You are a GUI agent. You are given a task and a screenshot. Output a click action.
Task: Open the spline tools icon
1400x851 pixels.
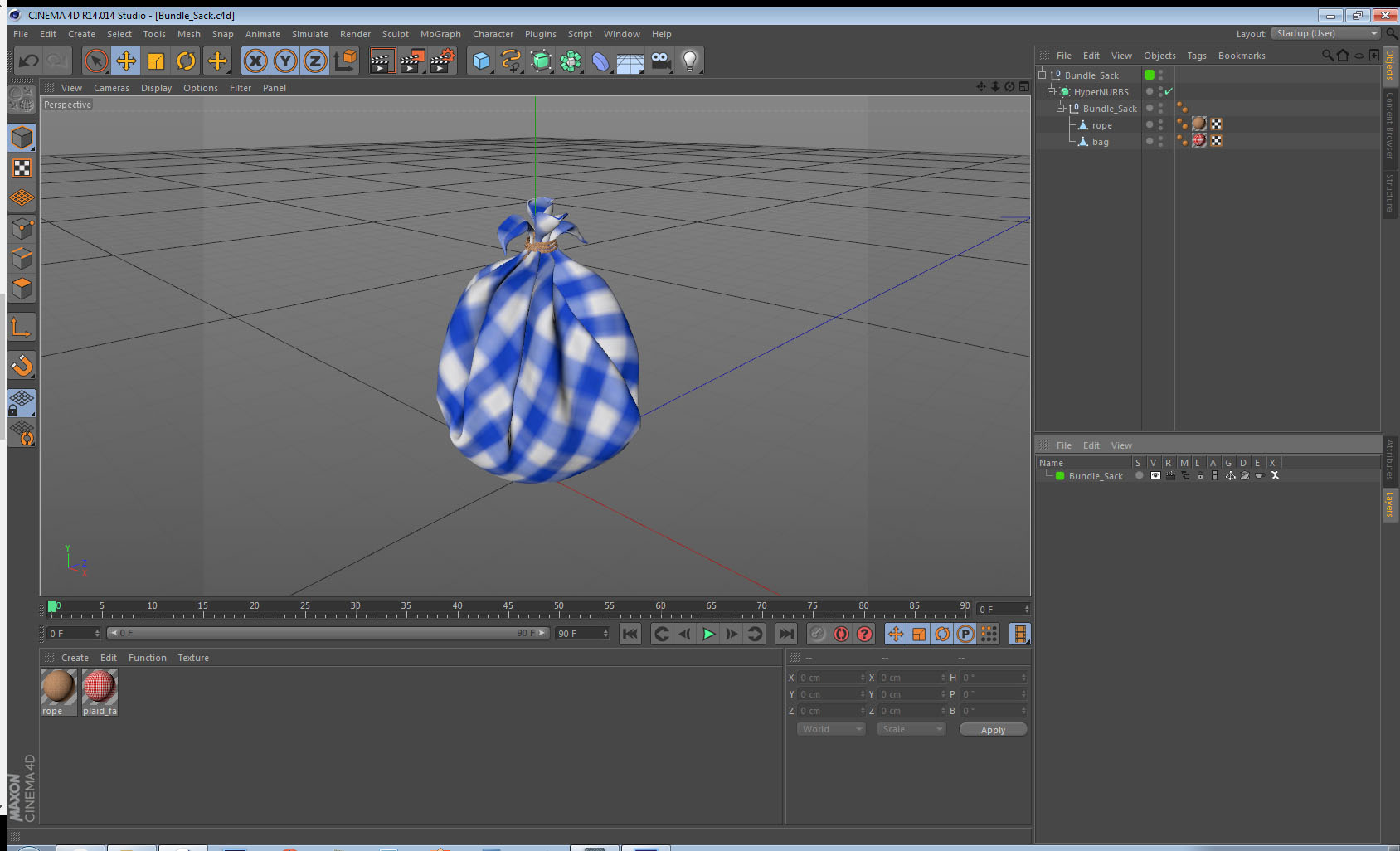(511, 61)
